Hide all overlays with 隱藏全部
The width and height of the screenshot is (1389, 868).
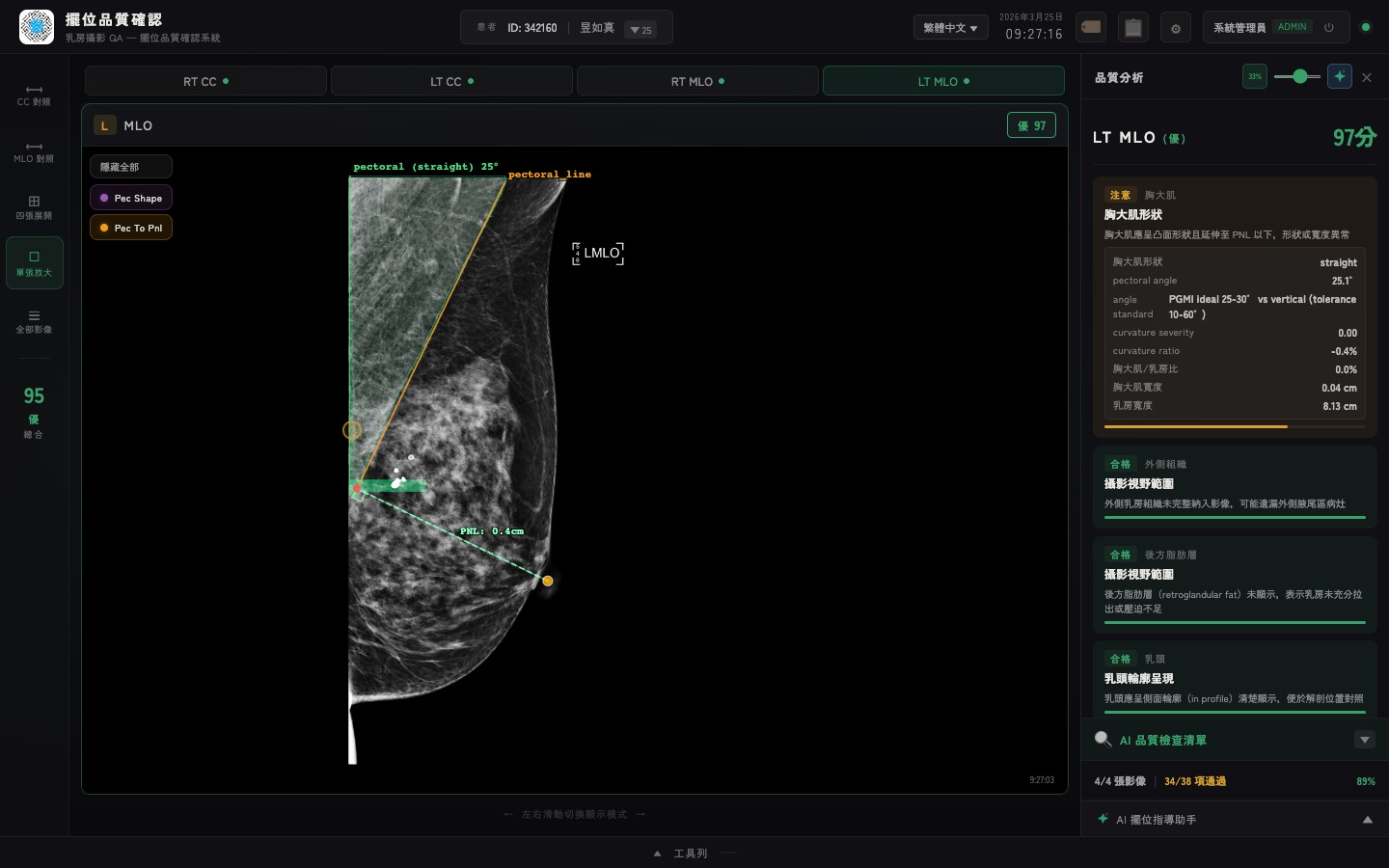131,167
